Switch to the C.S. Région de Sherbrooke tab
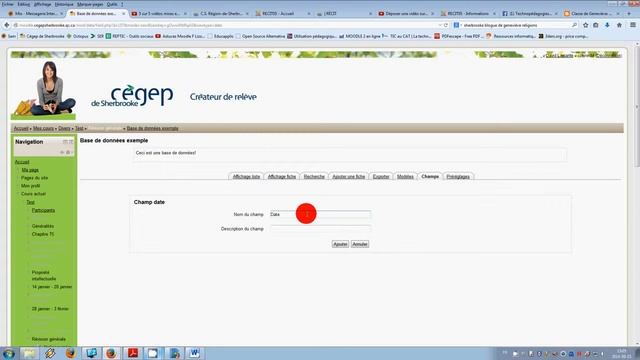The image size is (640, 360). click(x=221, y=13)
